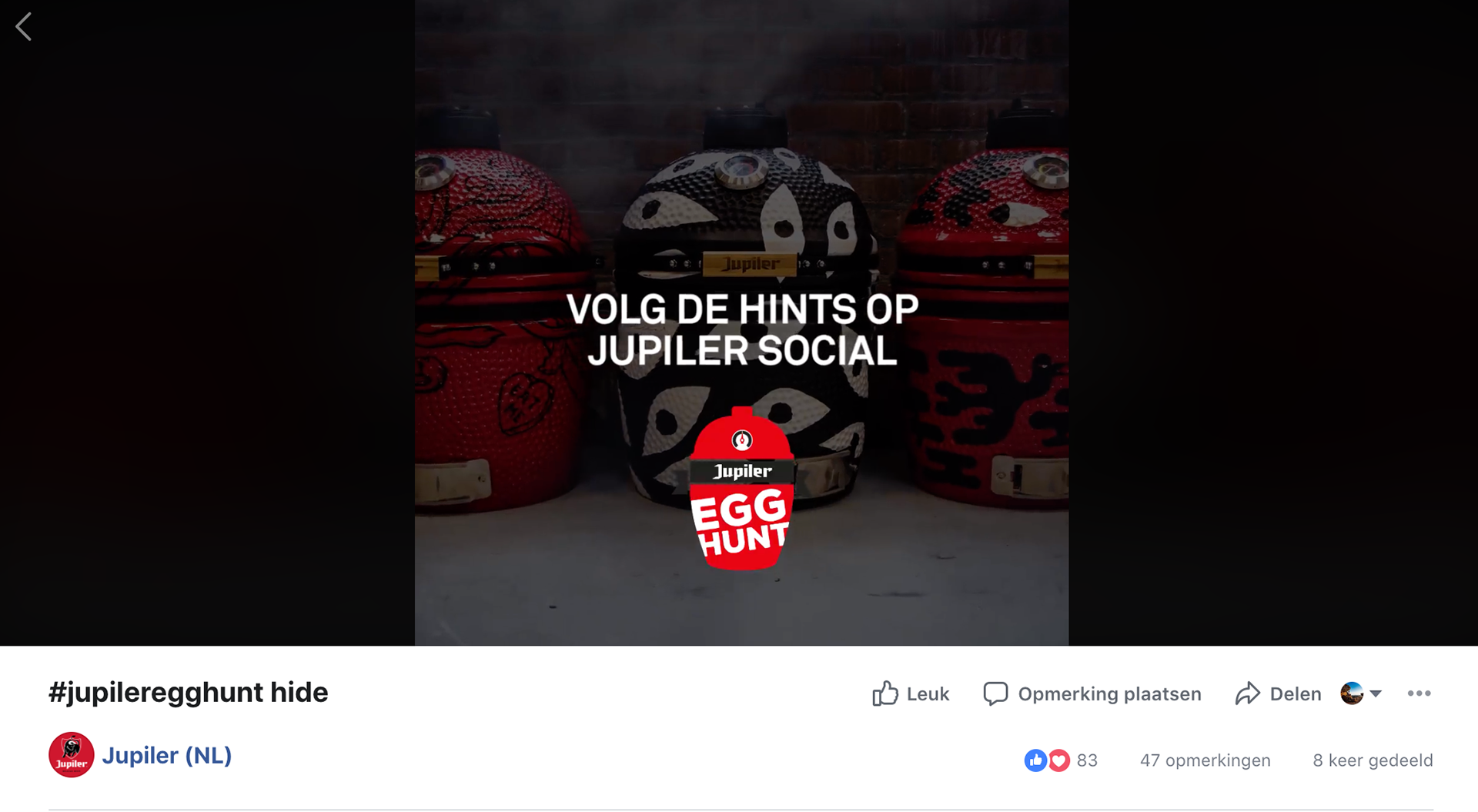Open the 47 opmerkingen comments link

pos(1205,760)
